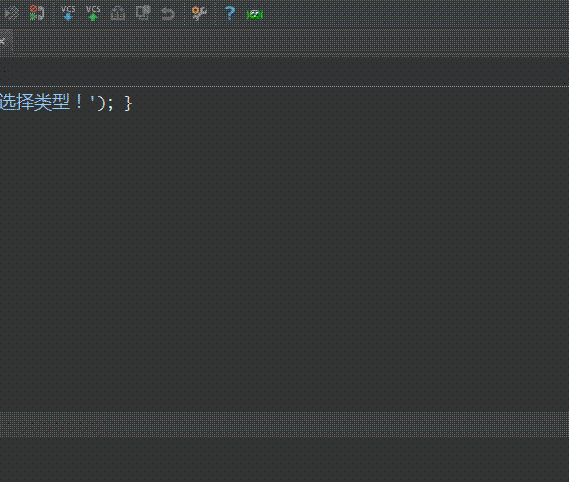Click the semicolon ending the code statement

(110, 105)
